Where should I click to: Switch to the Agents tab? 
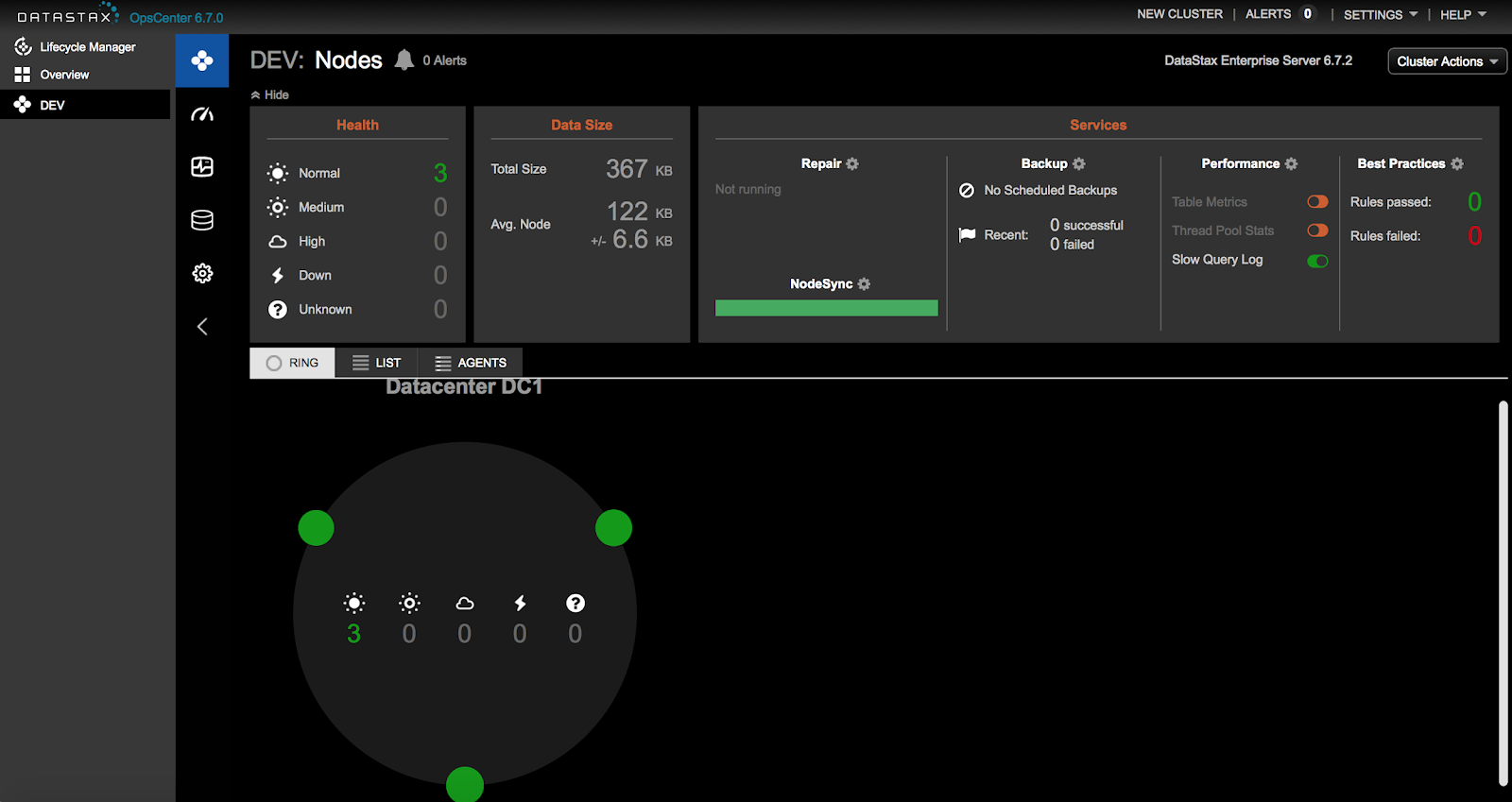tap(470, 363)
